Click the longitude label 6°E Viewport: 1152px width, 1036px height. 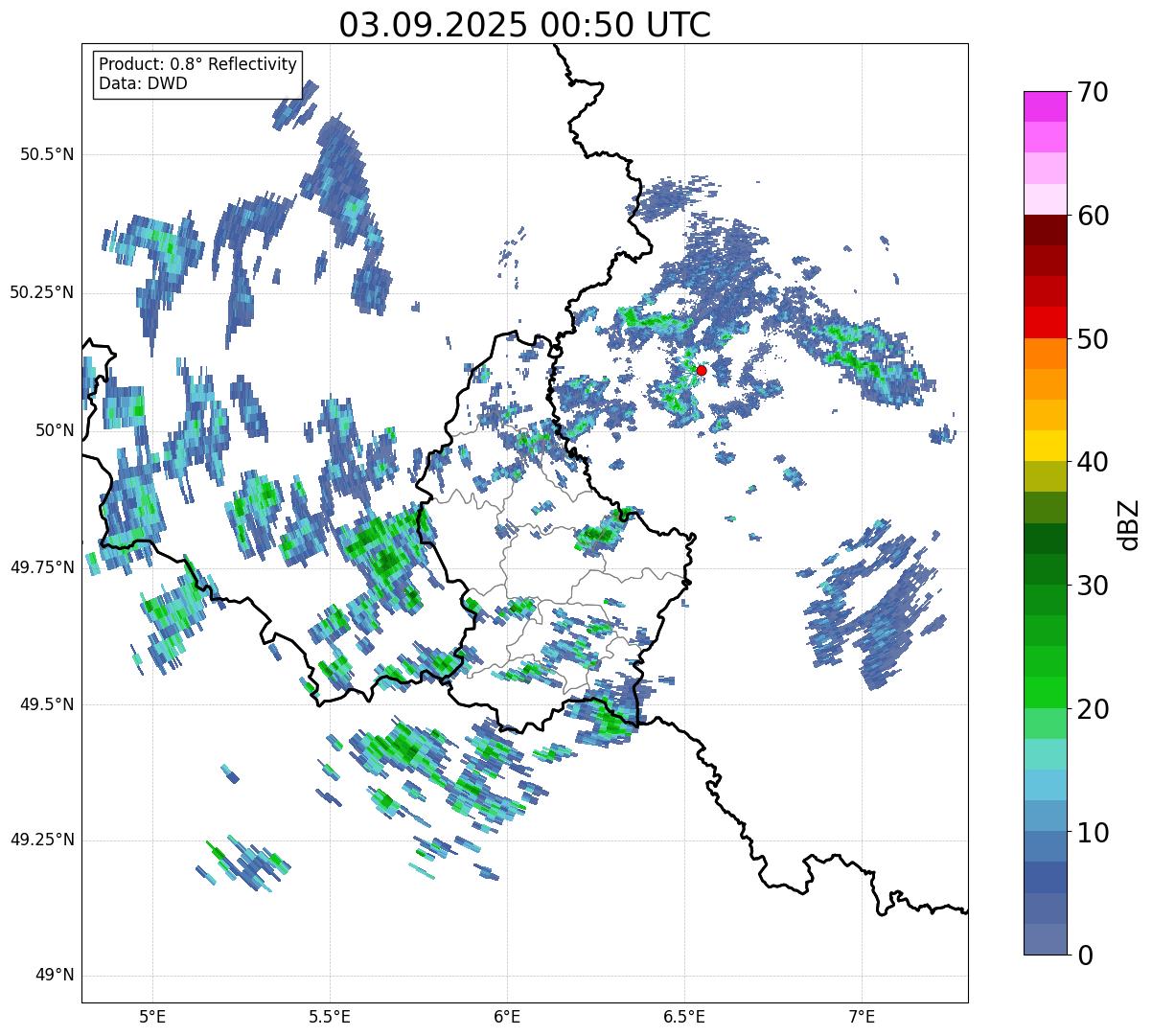(507, 1016)
